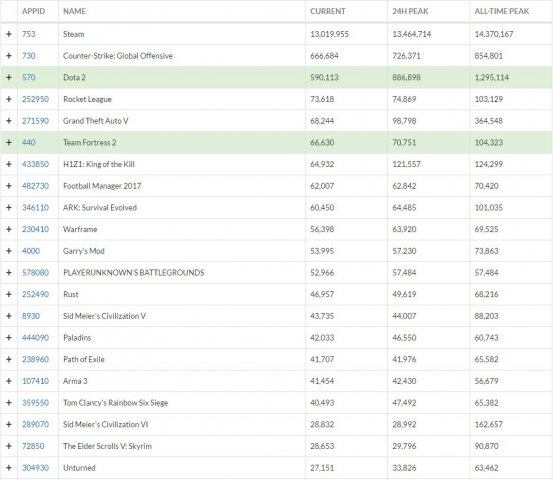
Task: Open app ID 578080 link
Action: pyautogui.click(x=35, y=273)
